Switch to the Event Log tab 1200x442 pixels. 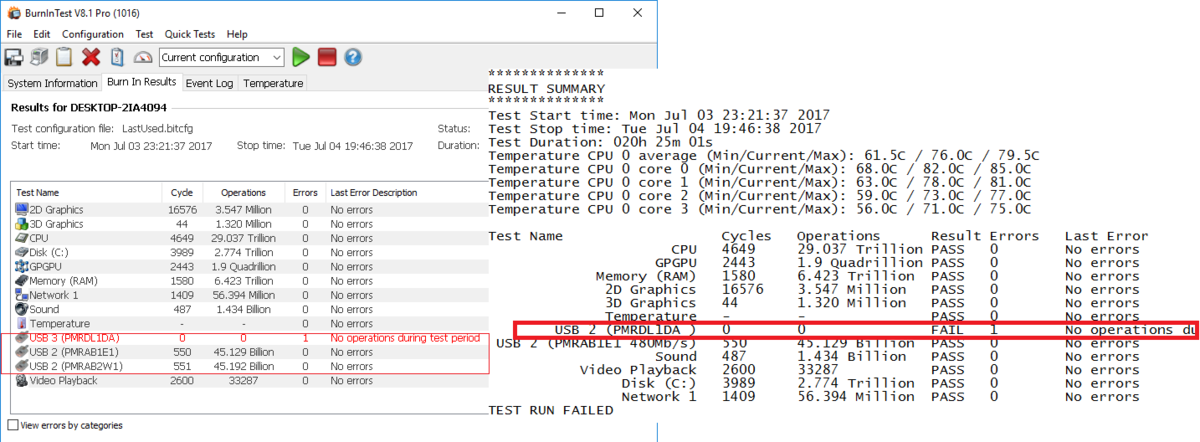[209, 83]
